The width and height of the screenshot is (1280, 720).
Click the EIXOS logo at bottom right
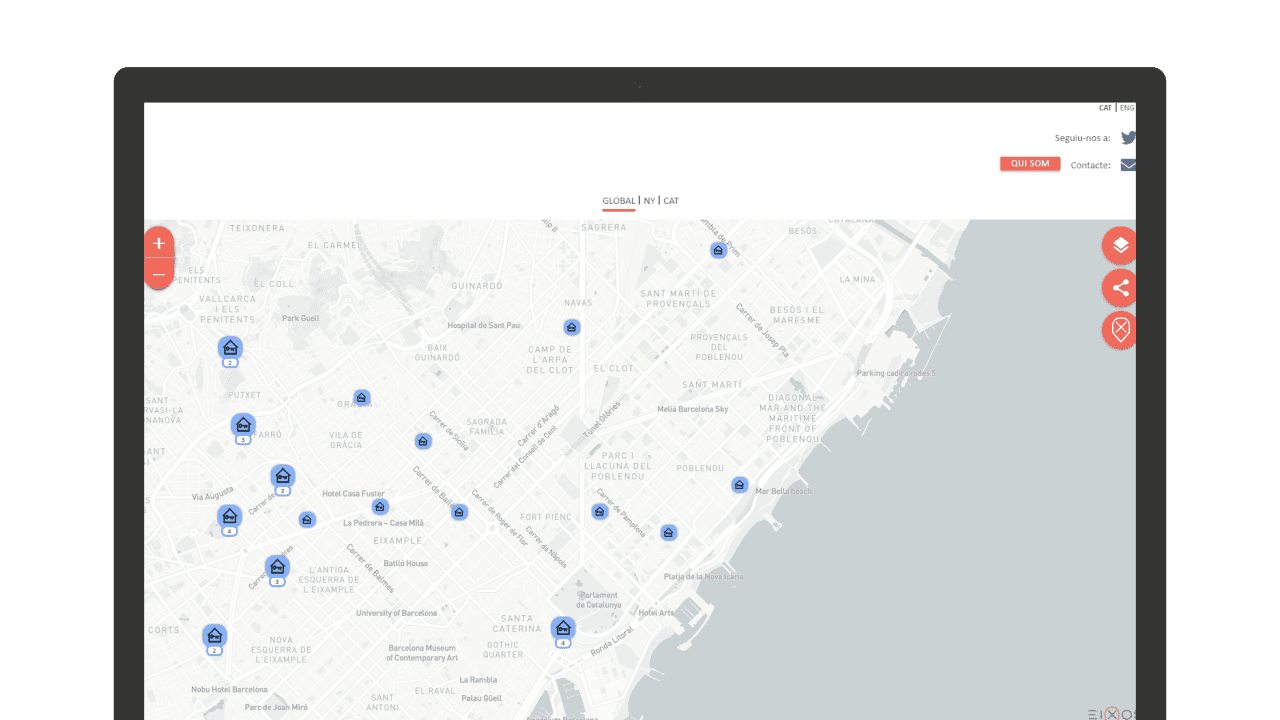tap(1110, 713)
